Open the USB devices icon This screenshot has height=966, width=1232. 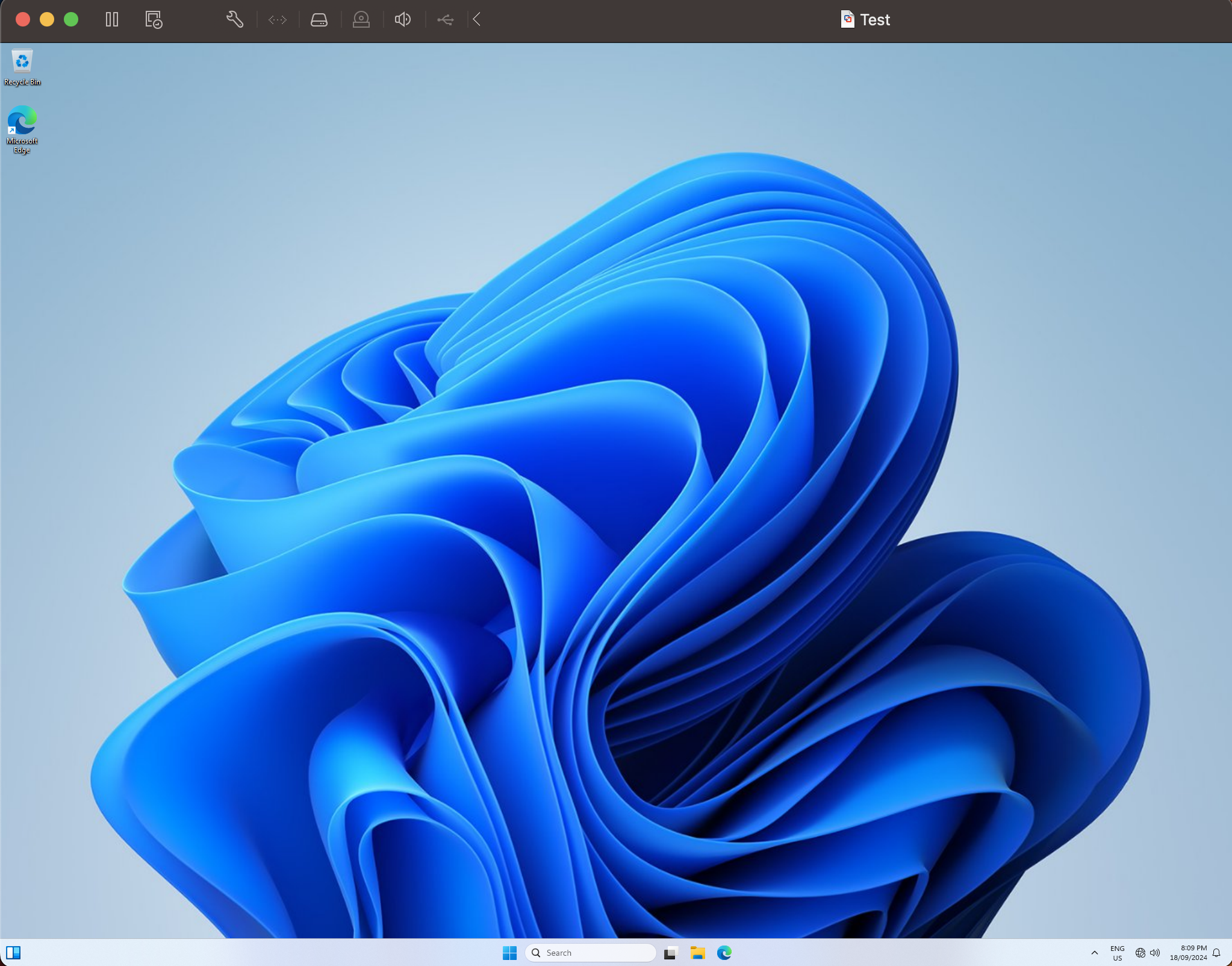pos(446,20)
